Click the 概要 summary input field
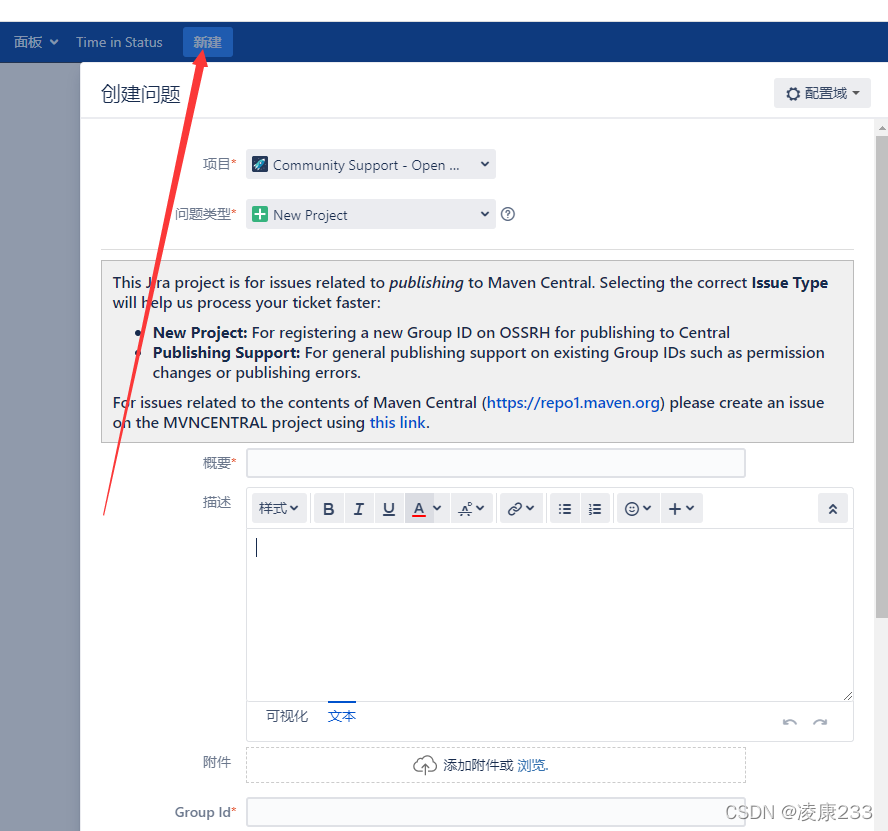888x831 pixels. [x=496, y=463]
